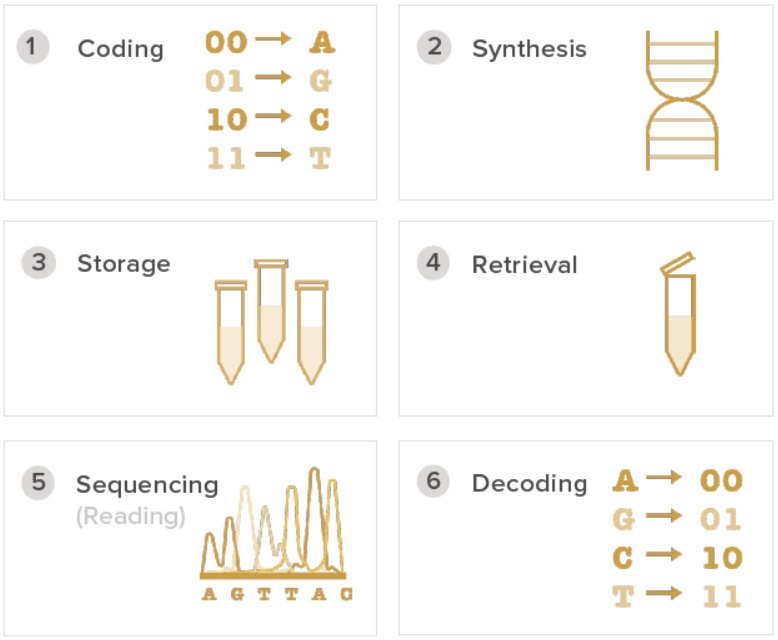Screen dimensions: 778x640
Task: Click the Decoding step label
Action: point(529,483)
